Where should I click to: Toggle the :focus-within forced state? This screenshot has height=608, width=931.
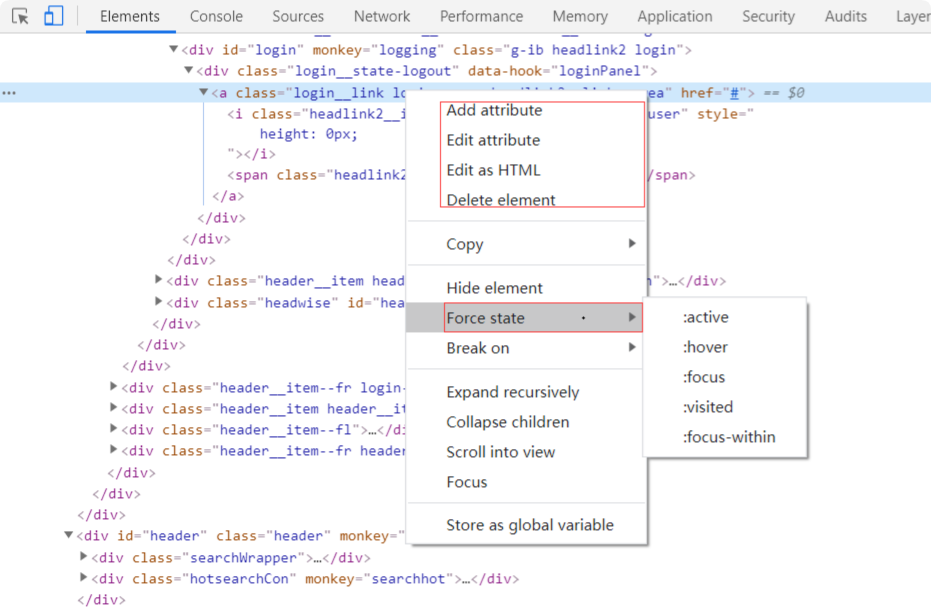(729, 437)
